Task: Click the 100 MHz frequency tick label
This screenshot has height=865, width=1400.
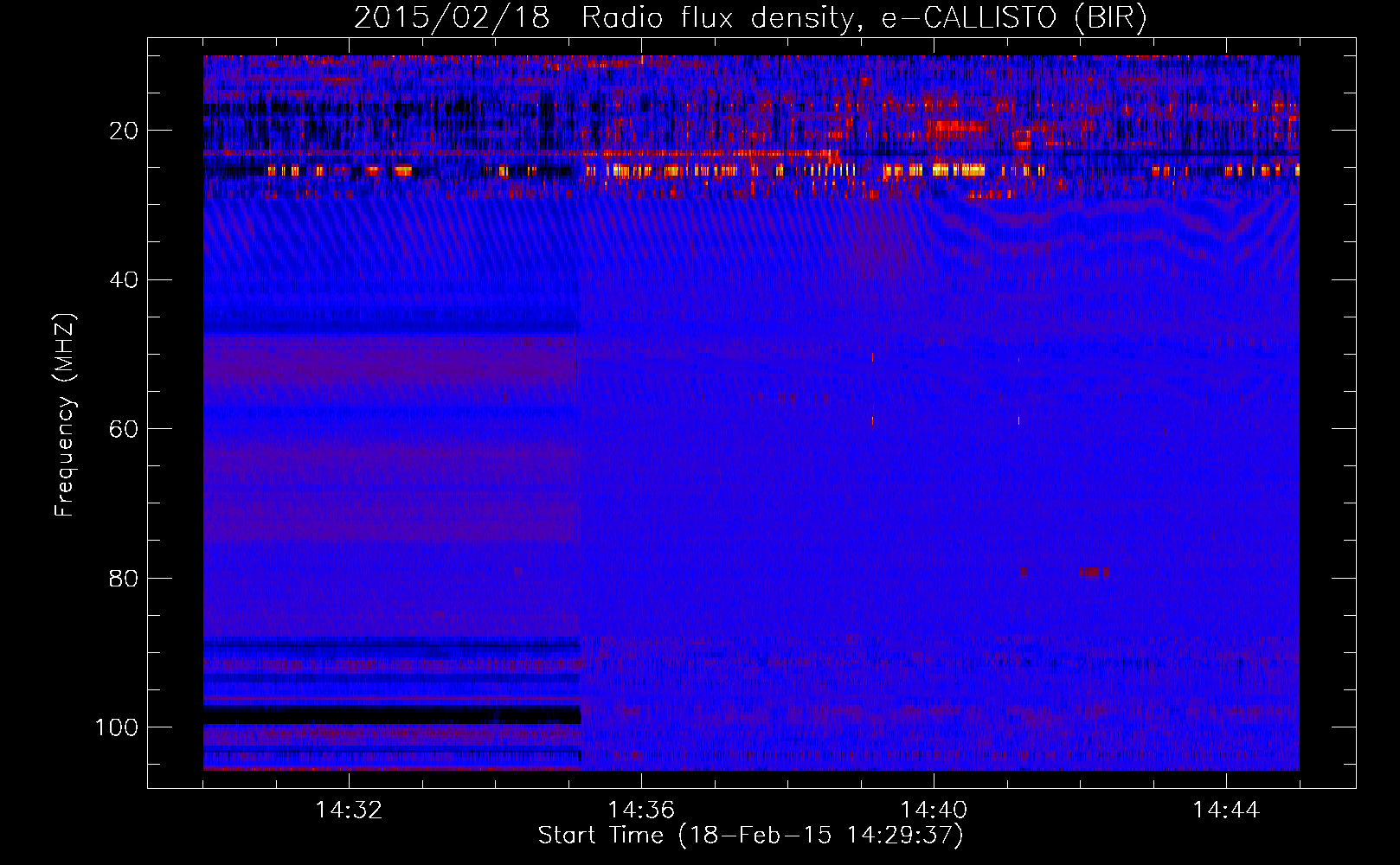Action: 117,727
